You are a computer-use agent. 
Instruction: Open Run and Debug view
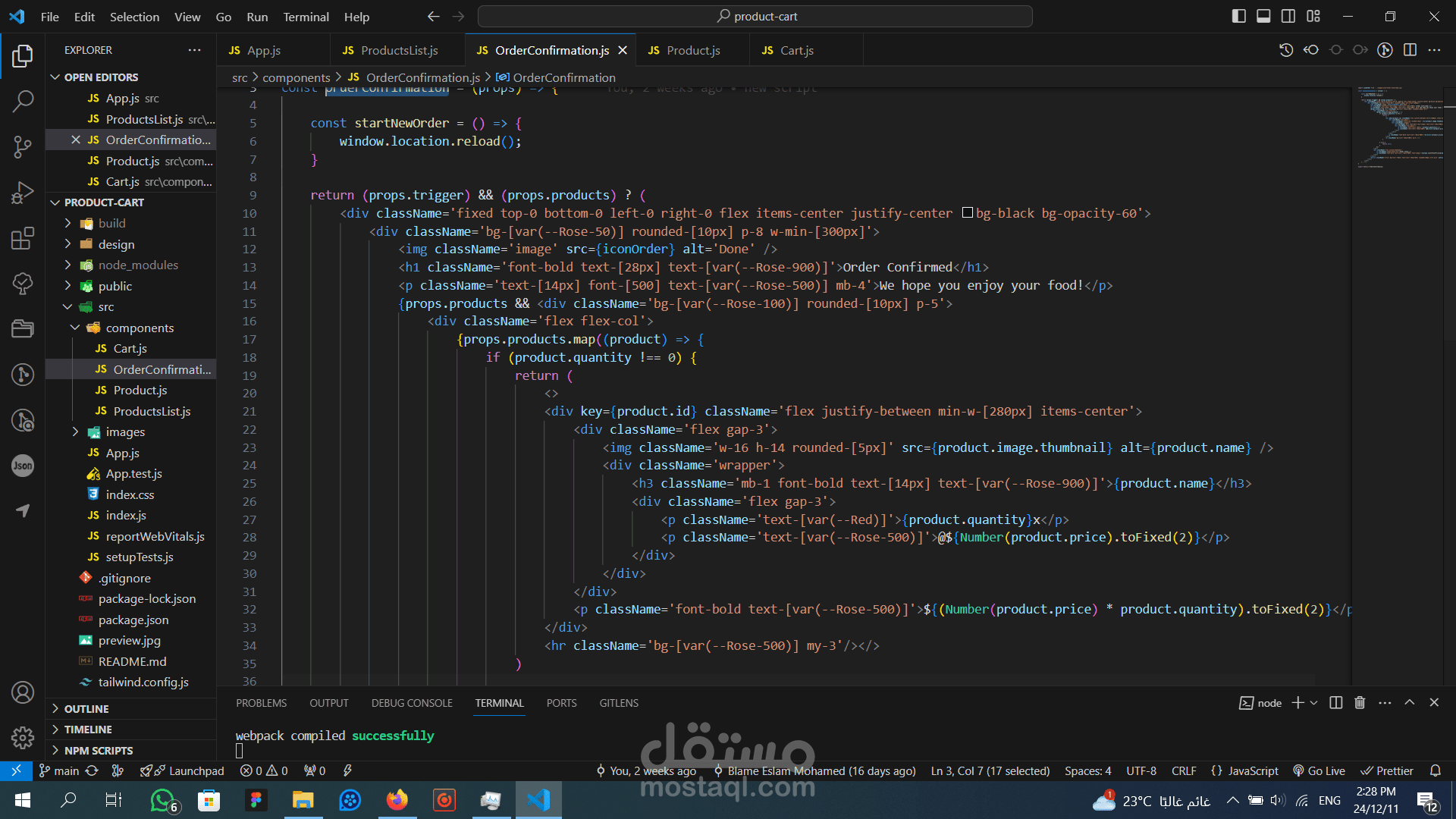point(23,193)
